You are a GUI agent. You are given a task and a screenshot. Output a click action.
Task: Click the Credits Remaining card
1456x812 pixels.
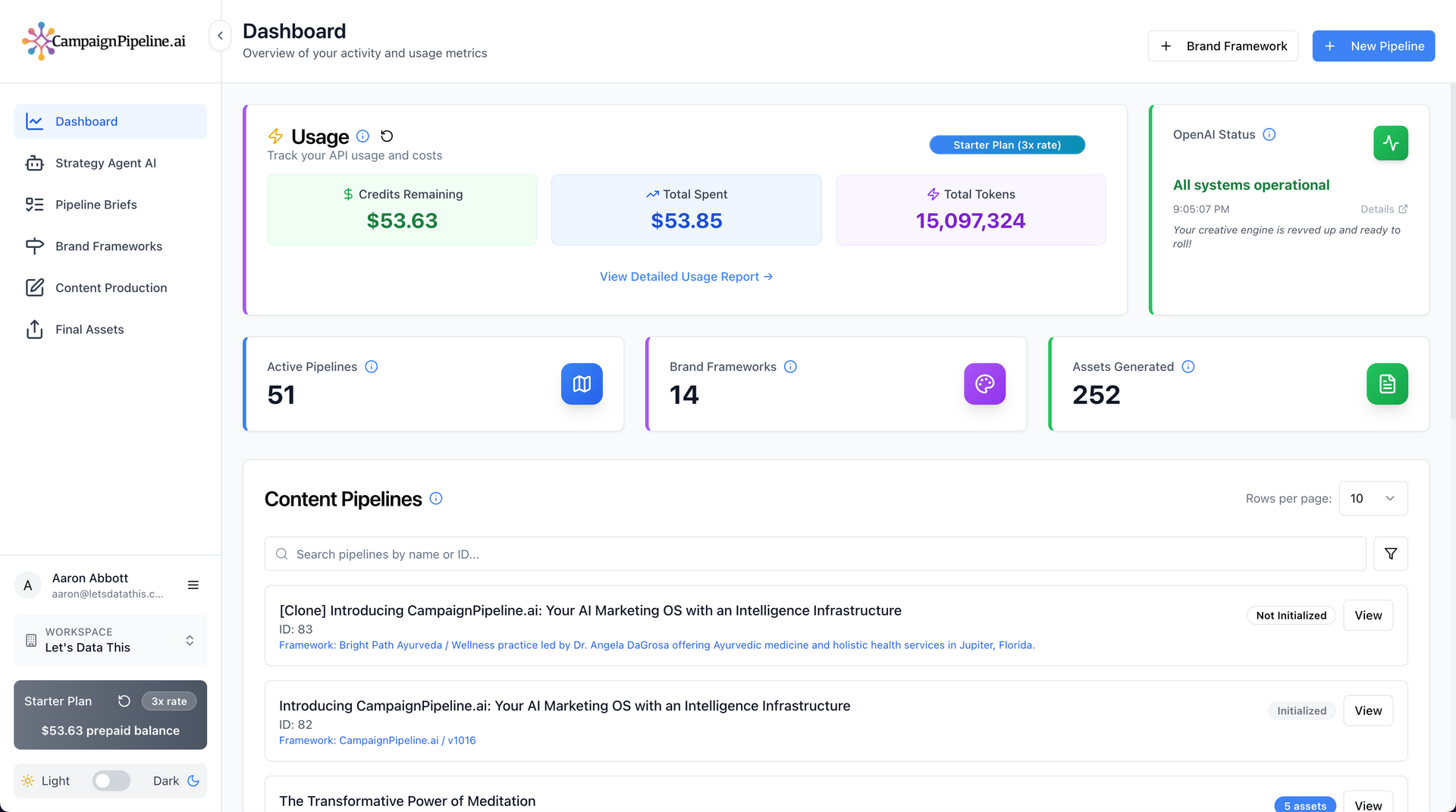402,210
